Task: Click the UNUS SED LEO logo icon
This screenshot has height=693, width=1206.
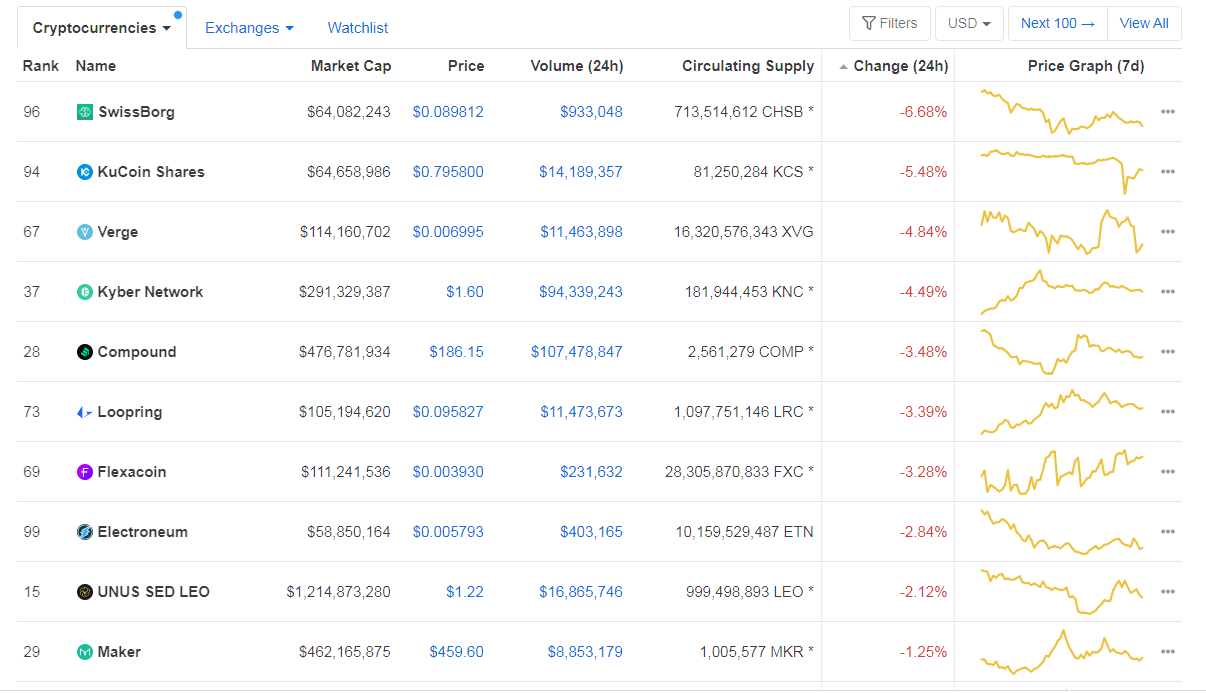Action: point(85,592)
